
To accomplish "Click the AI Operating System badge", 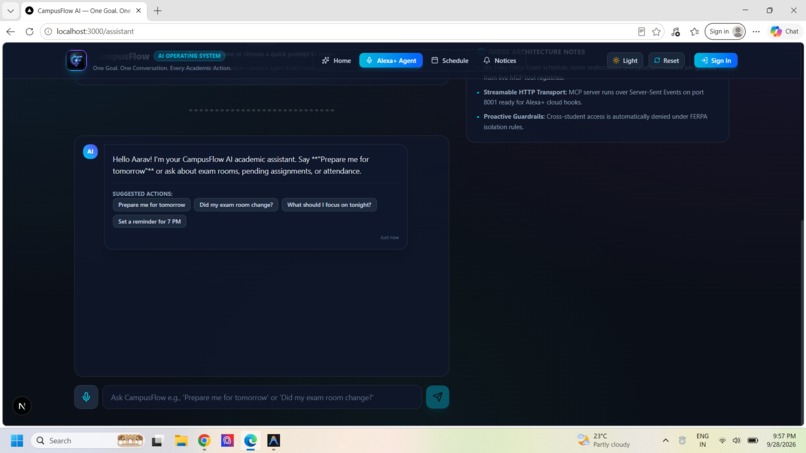I will (x=189, y=56).
